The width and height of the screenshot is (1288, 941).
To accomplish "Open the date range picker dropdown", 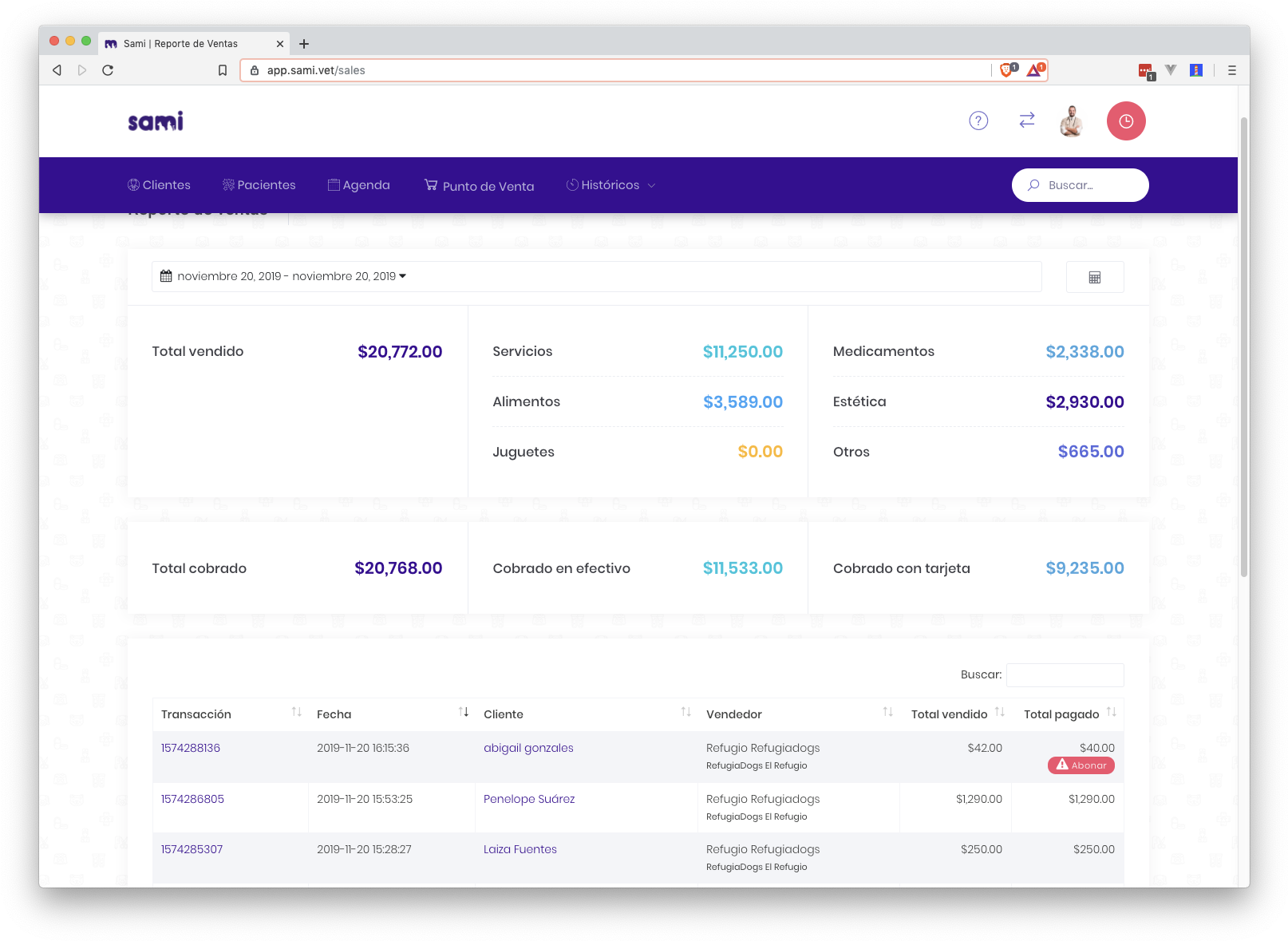I will [x=597, y=276].
